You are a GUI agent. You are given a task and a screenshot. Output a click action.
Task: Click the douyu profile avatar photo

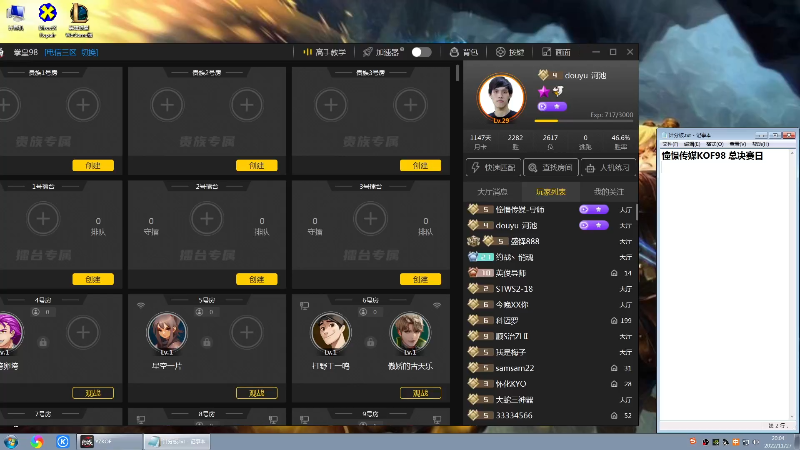click(501, 98)
